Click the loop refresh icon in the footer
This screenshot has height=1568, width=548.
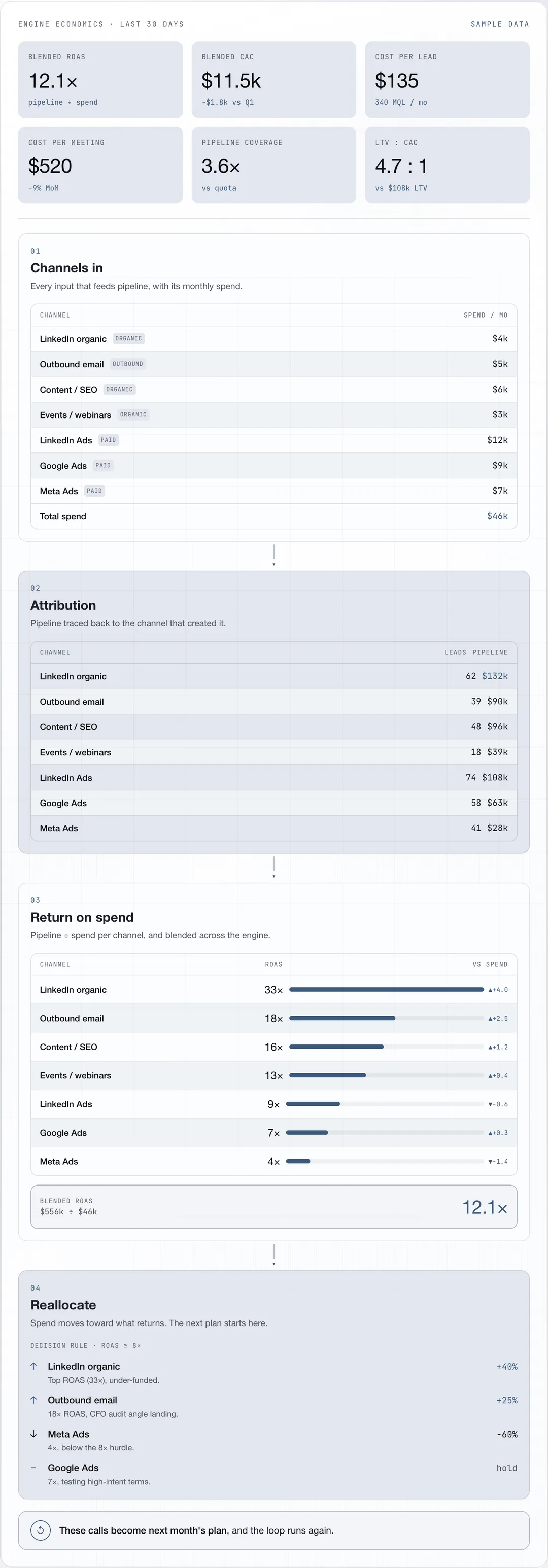(x=40, y=1530)
